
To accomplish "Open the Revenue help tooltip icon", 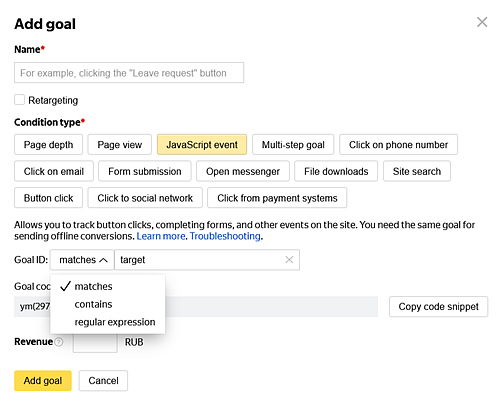I will point(59,342).
